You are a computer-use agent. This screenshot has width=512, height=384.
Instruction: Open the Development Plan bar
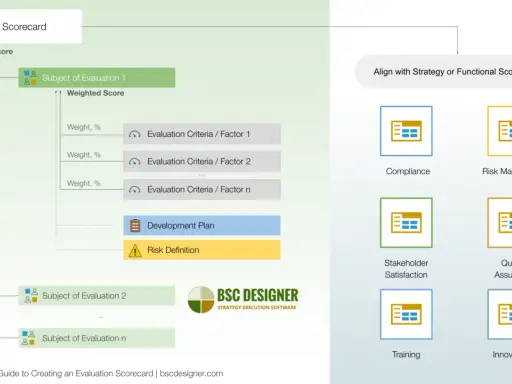pyautogui.click(x=202, y=226)
